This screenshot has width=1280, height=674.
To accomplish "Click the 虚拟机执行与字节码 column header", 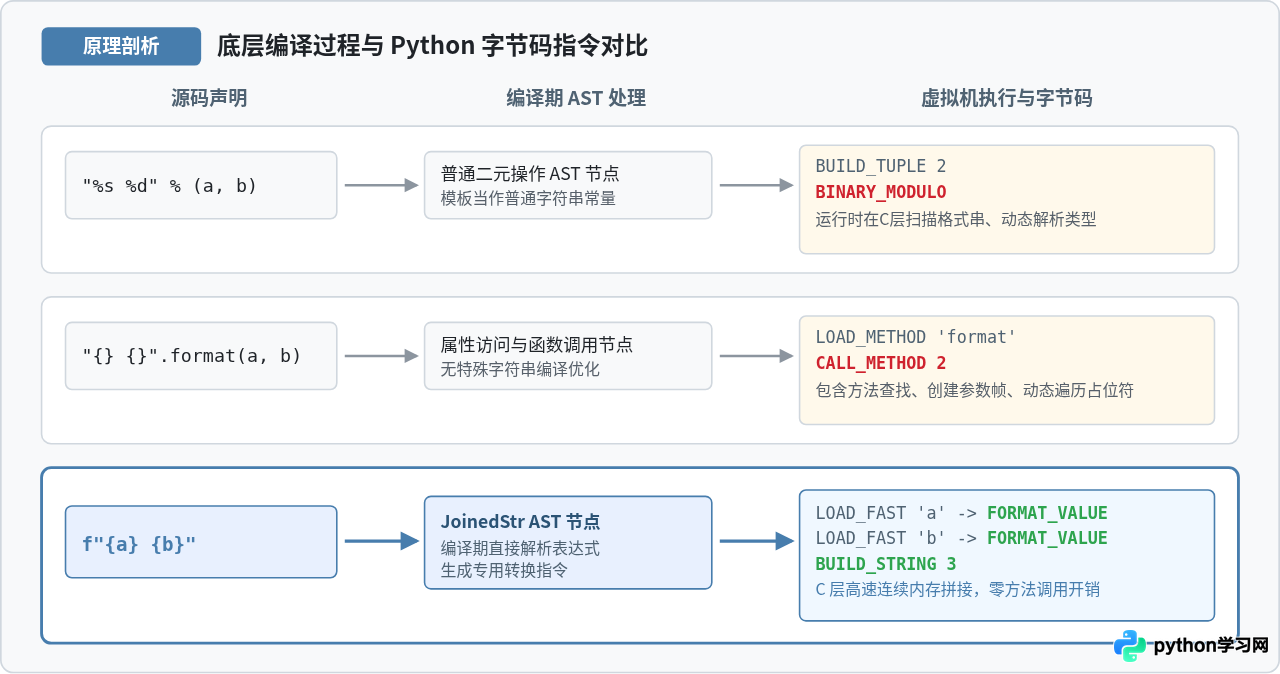I will pos(1006,98).
